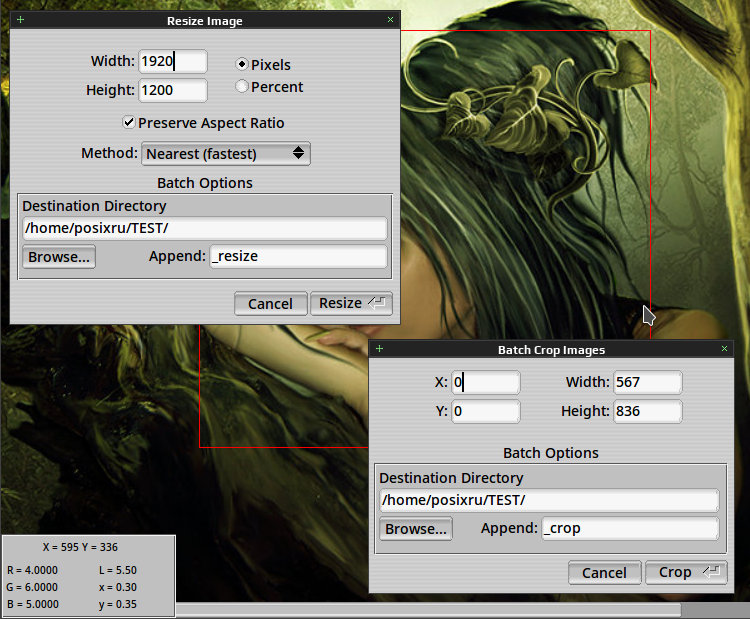The height and width of the screenshot is (619, 750).
Task: Cancel the Resize Image dialog
Action: tap(271, 304)
